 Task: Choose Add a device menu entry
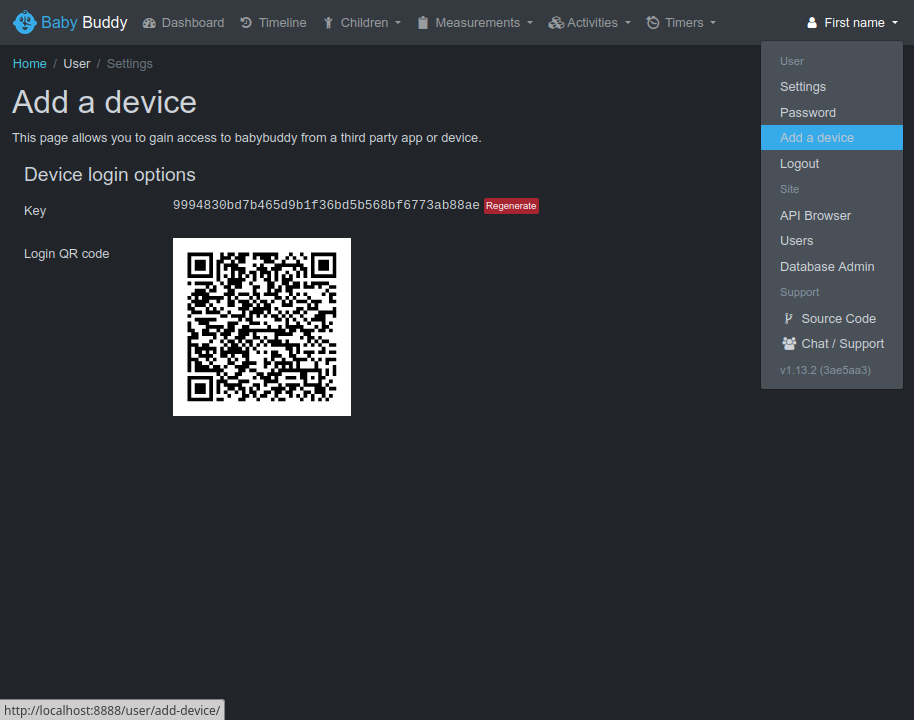[832, 138]
